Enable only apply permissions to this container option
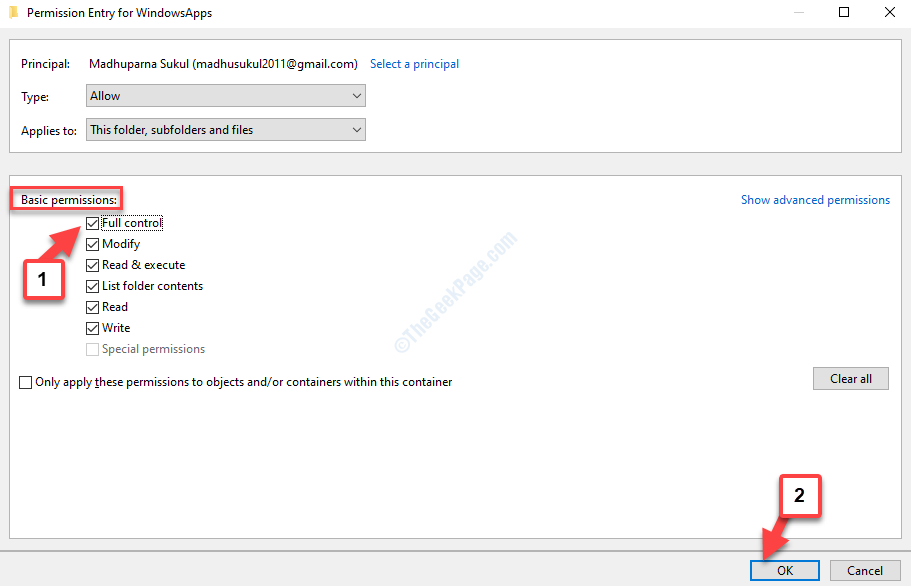The width and height of the screenshot is (911, 586). 25,382
